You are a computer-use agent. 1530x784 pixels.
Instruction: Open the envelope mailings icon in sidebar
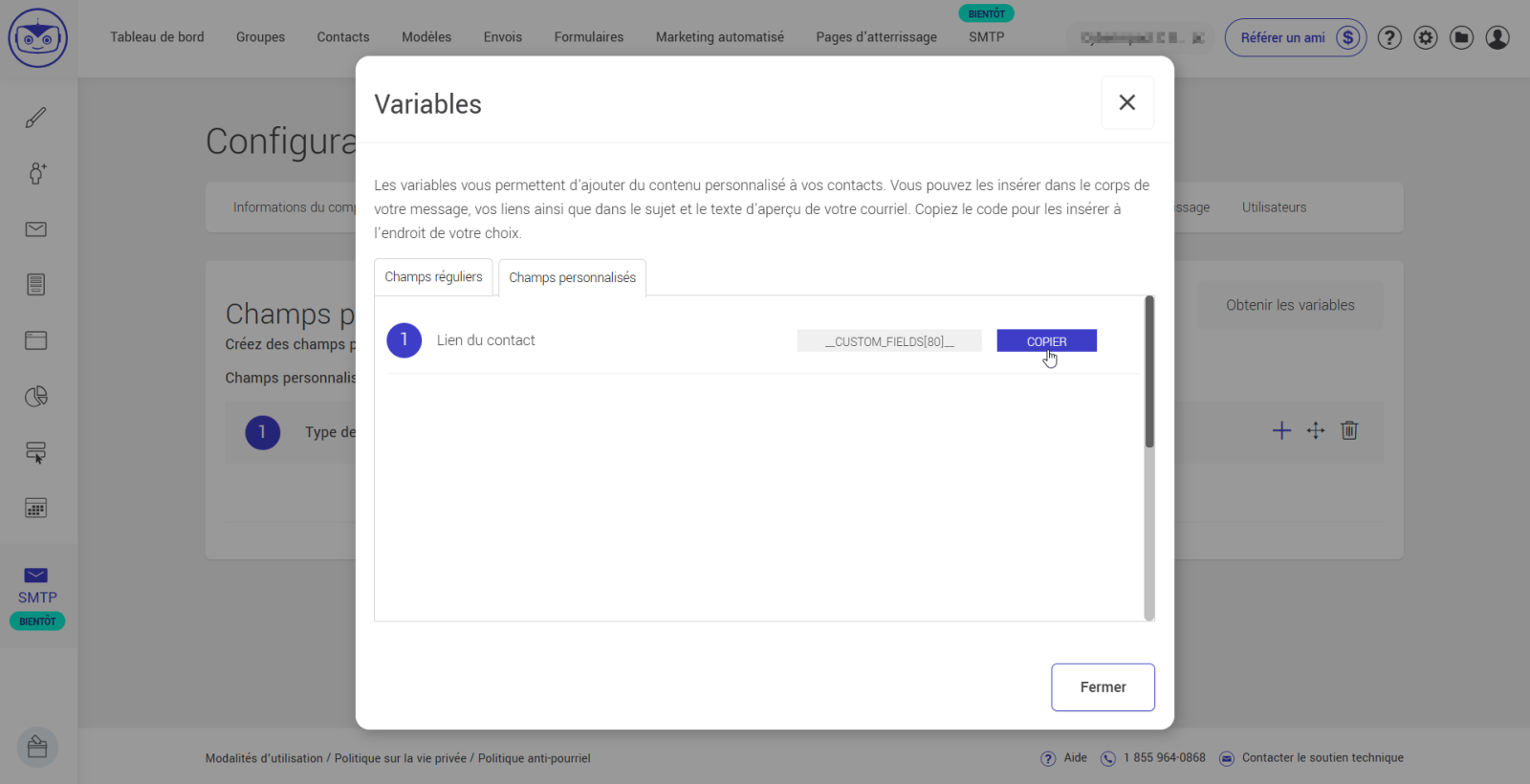coord(36,229)
